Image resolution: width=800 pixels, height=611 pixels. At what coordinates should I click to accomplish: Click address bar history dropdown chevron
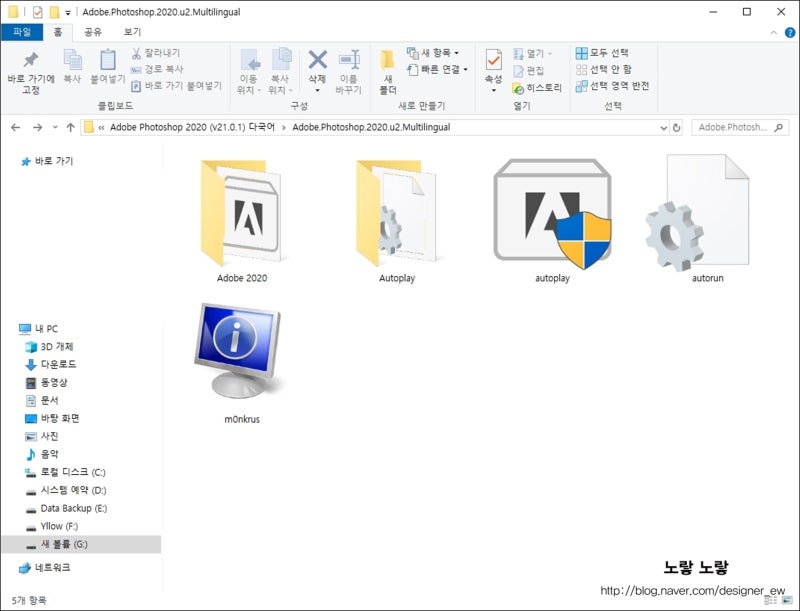click(x=663, y=128)
